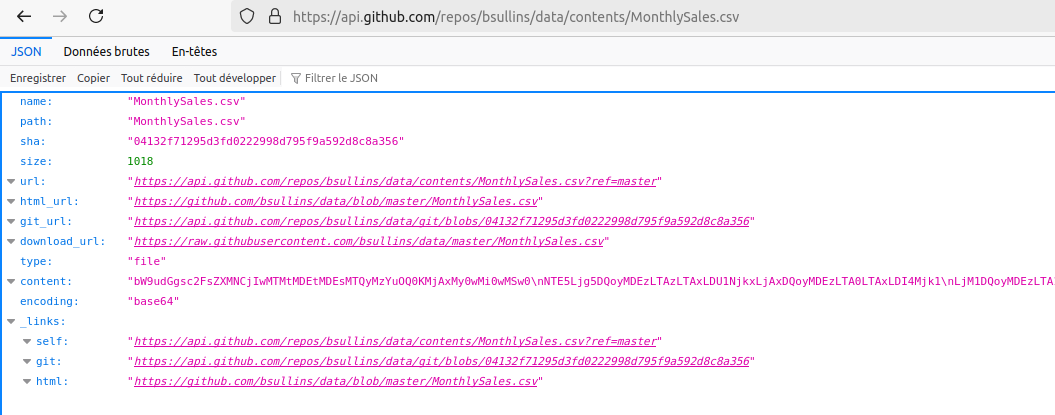The image size is (1055, 415).
Task: Collapse the _links tree node
Action: [x=11, y=321]
